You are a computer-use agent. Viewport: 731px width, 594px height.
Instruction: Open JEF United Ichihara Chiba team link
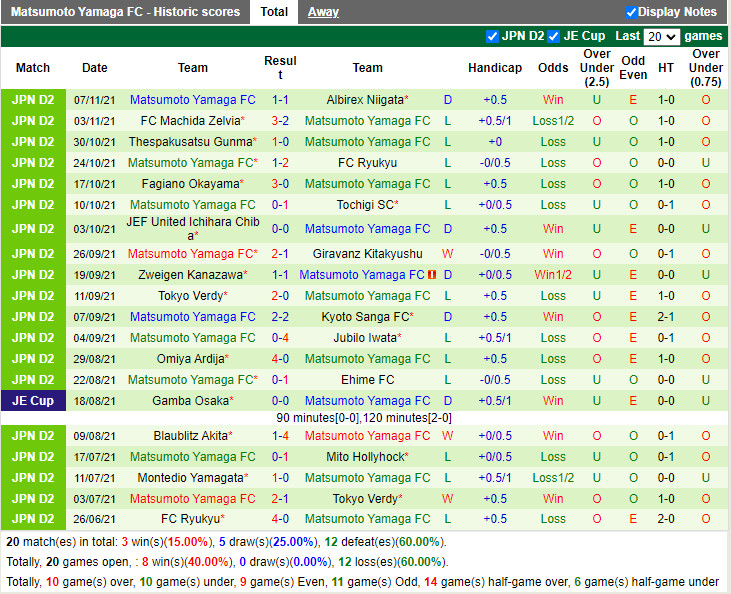tap(193, 228)
